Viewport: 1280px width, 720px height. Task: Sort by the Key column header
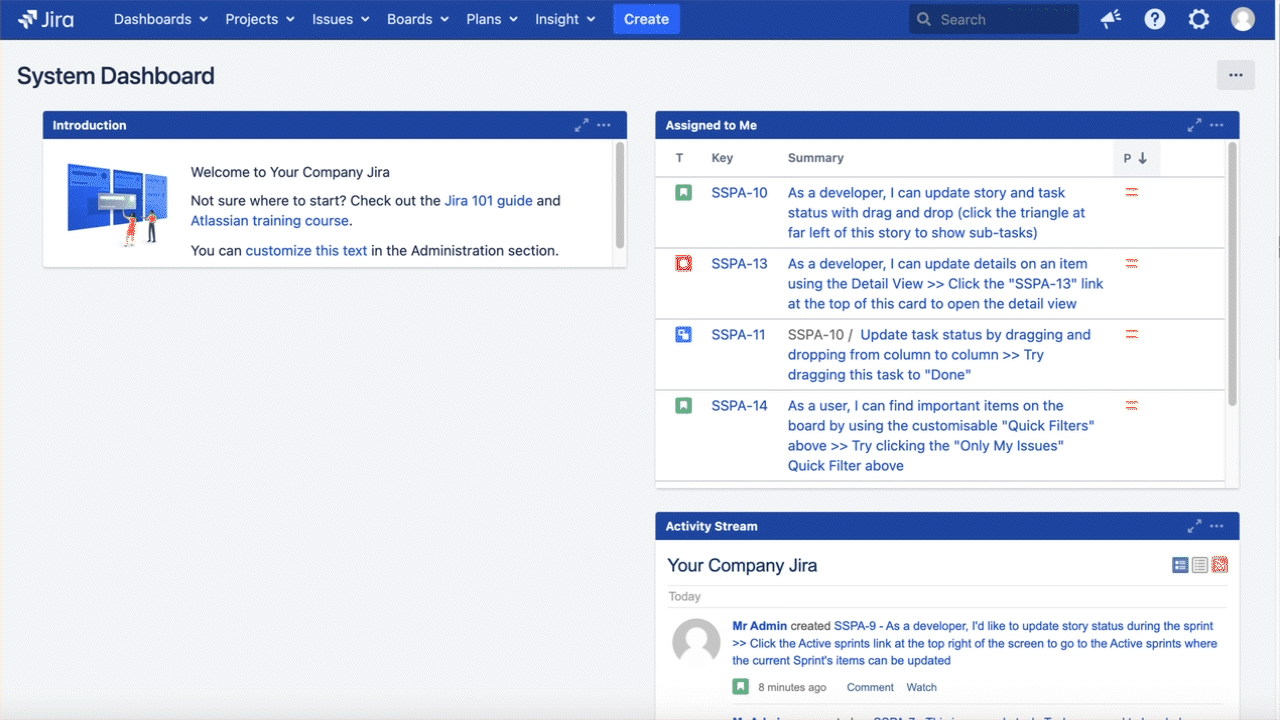[x=722, y=158]
